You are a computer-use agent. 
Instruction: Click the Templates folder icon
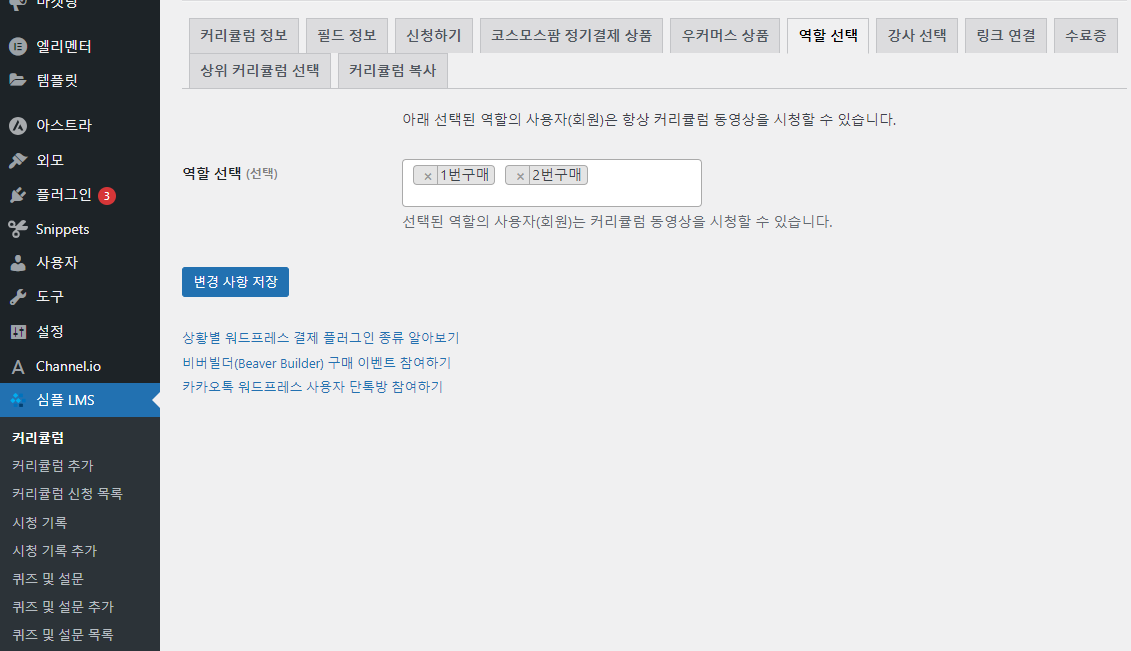coord(18,80)
